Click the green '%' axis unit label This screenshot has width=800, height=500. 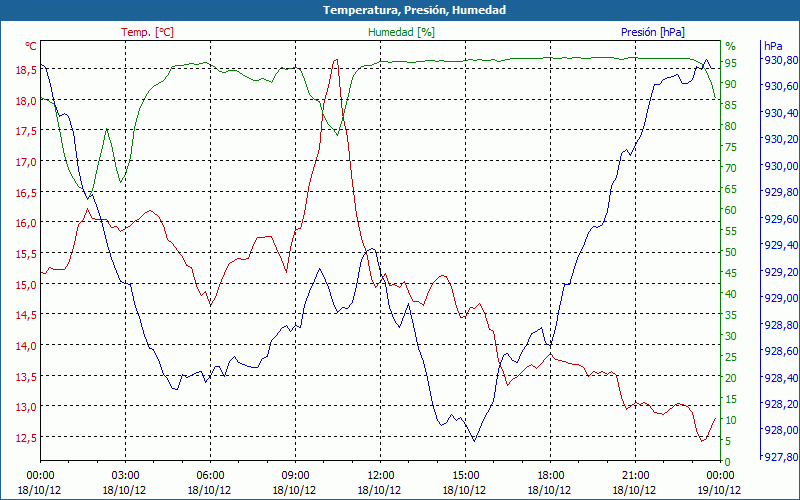[731, 46]
